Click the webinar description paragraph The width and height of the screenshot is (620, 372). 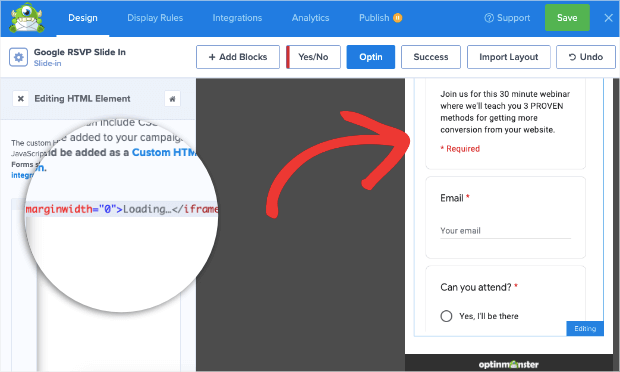tap(505, 112)
